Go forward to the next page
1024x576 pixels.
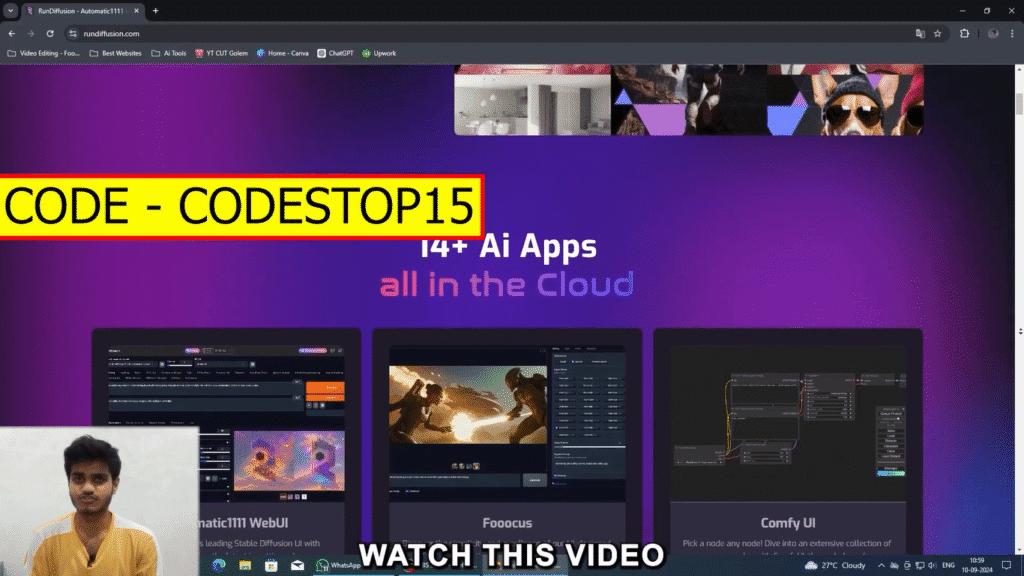(x=31, y=33)
